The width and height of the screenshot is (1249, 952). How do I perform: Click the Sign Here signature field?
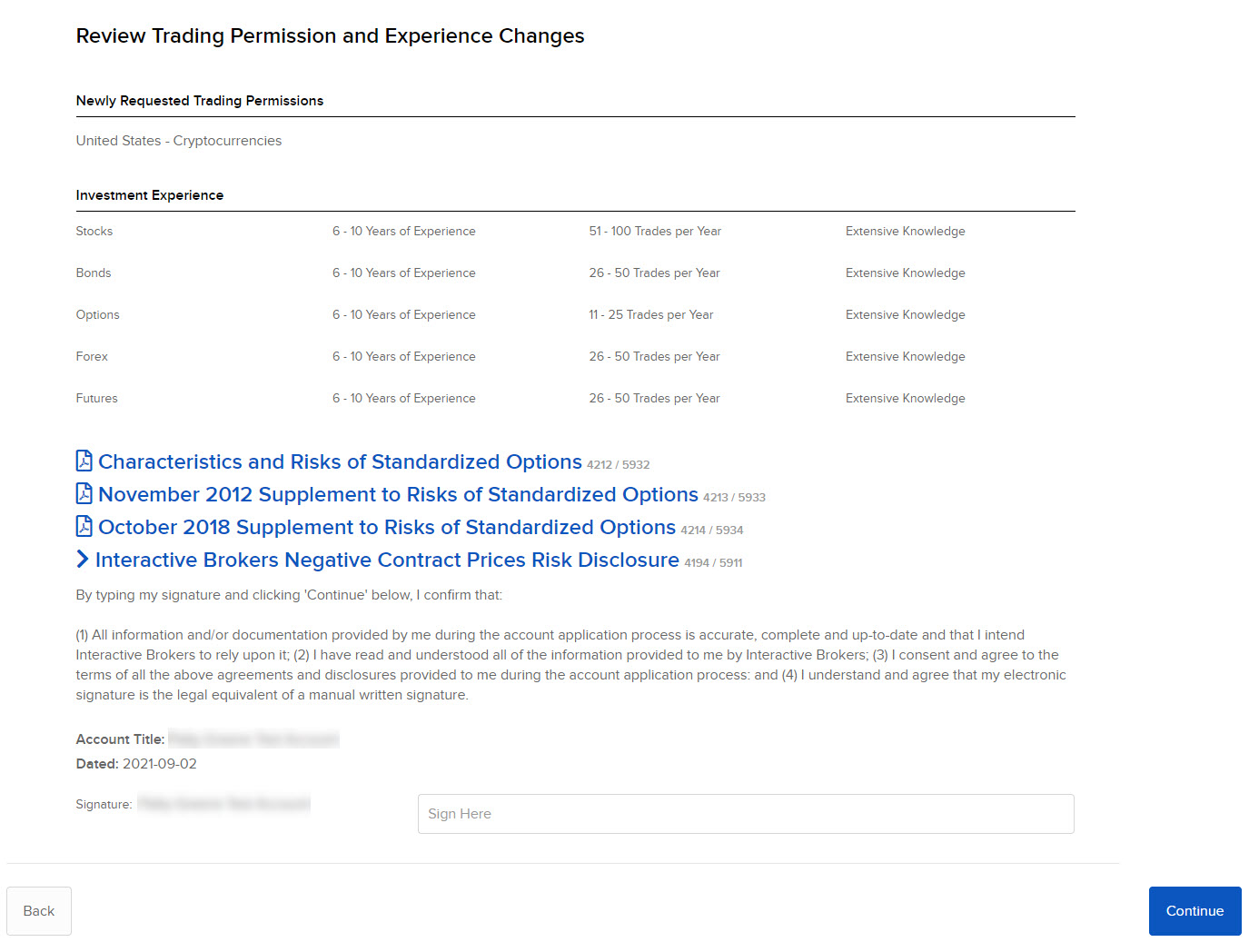point(745,814)
